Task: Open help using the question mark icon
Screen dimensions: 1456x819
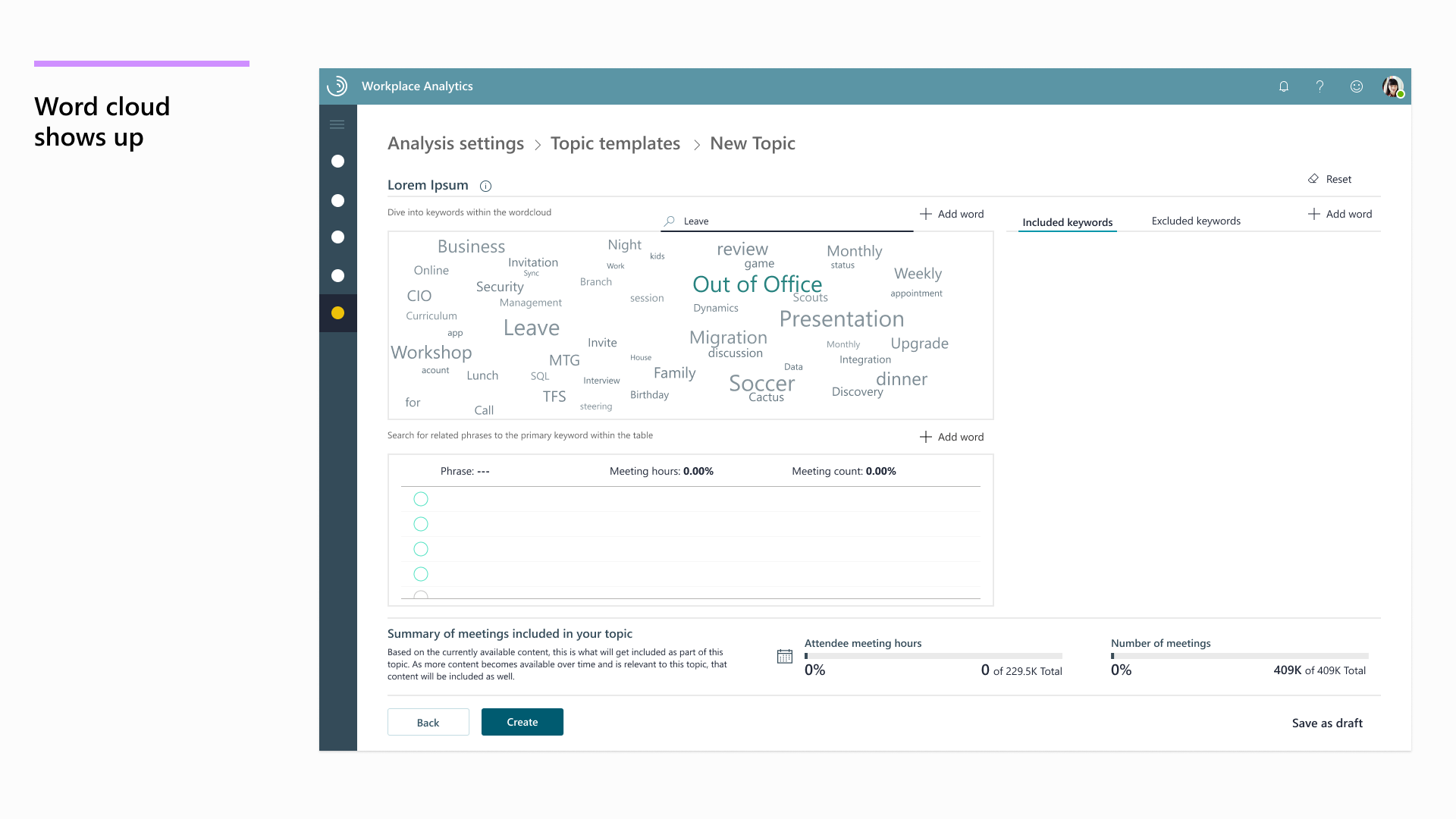Action: point(1319,86)
